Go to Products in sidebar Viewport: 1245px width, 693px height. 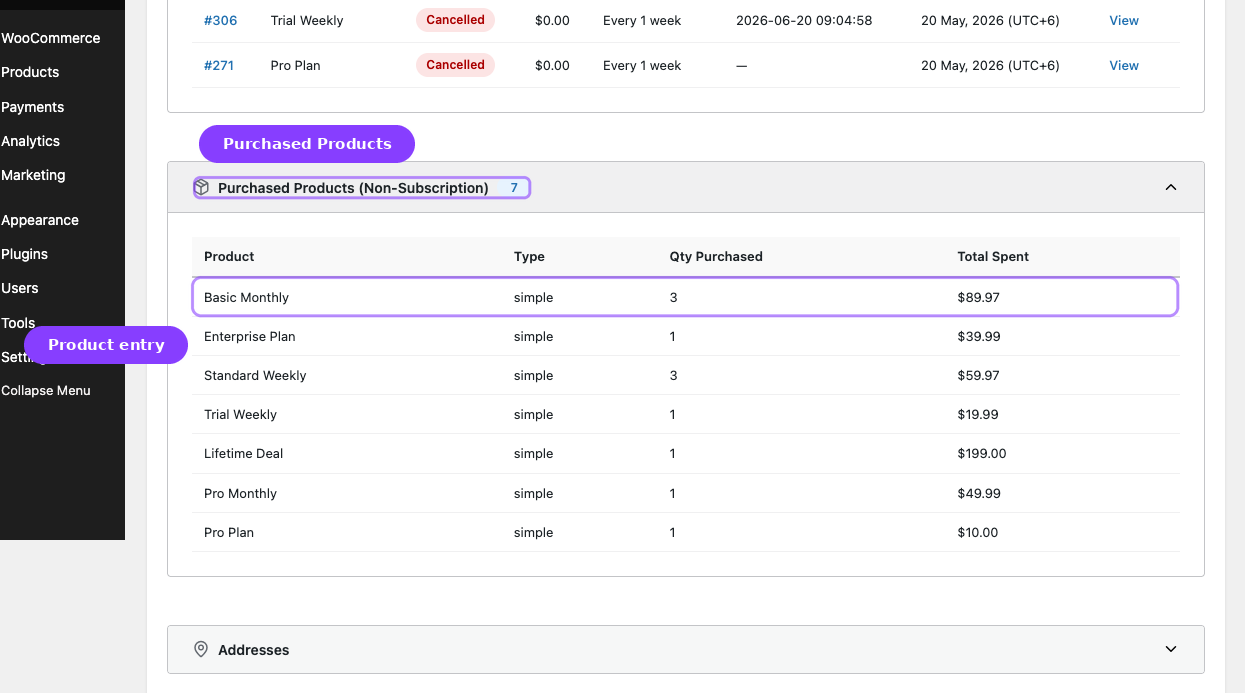(x=30, y=72)
